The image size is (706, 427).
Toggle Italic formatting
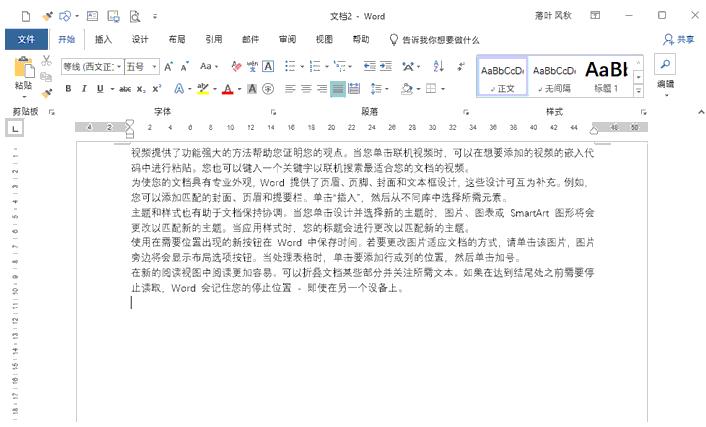[84, 89]
